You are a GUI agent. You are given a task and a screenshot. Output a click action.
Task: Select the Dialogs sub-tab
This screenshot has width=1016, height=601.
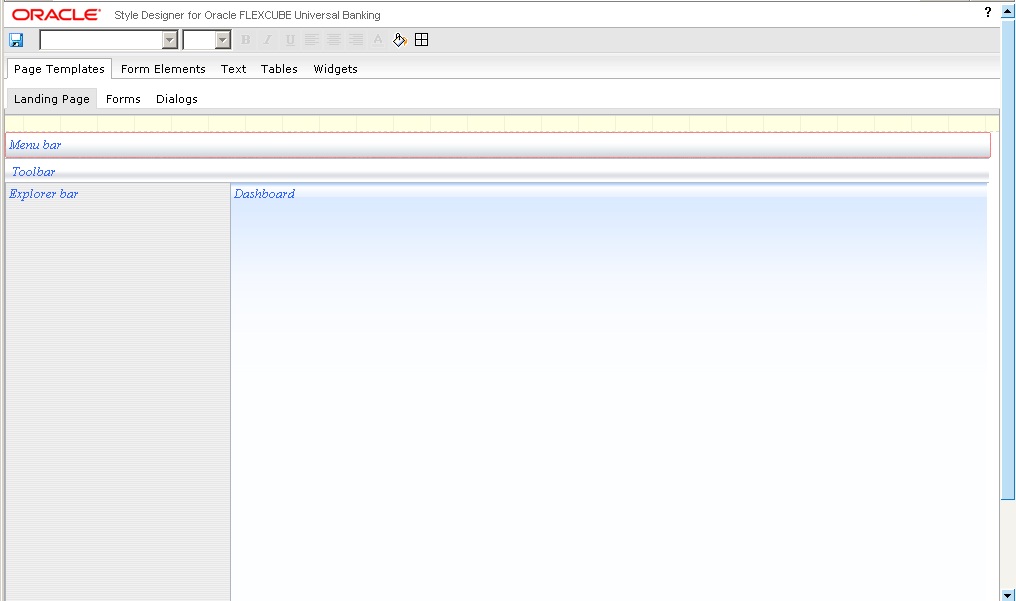coord(177,99)
